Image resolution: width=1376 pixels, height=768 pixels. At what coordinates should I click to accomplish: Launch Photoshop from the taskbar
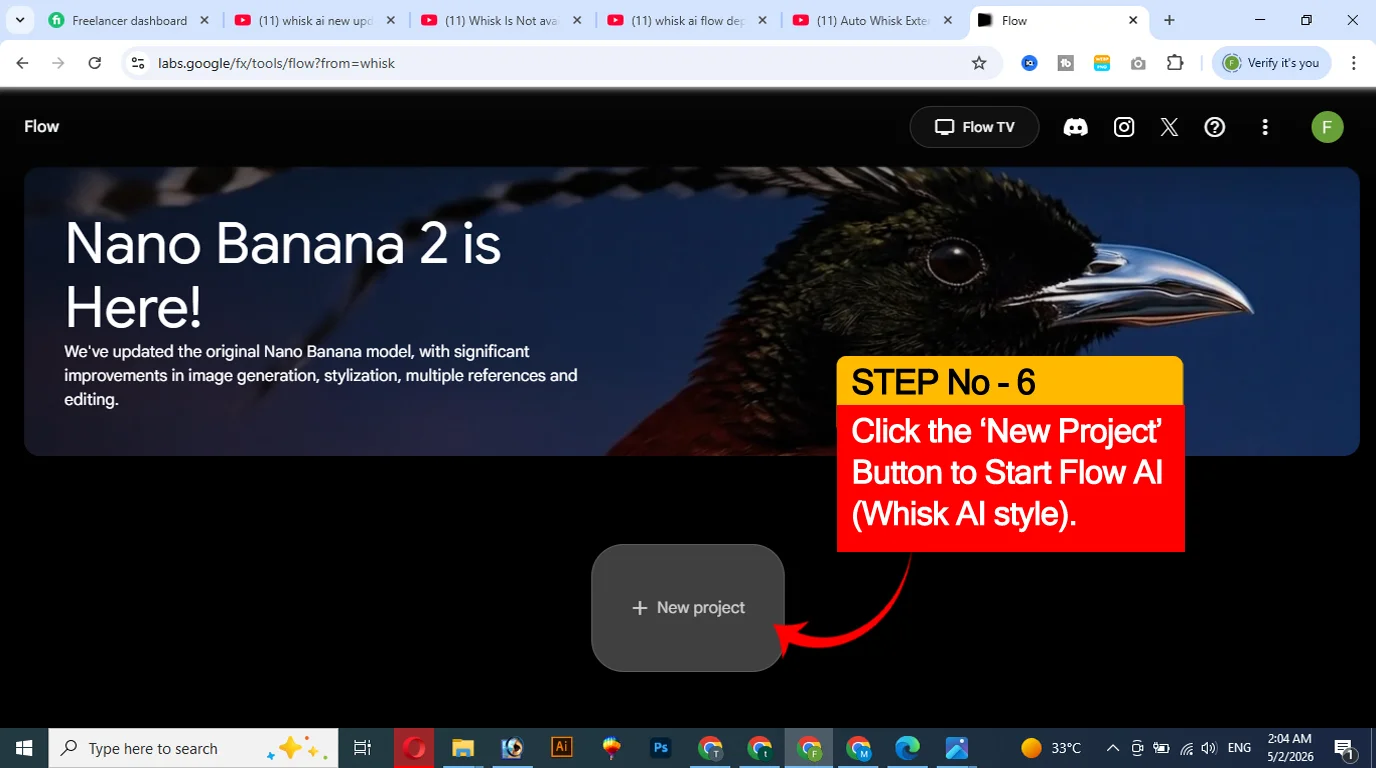pyautogui.click(x=660, y=747)
